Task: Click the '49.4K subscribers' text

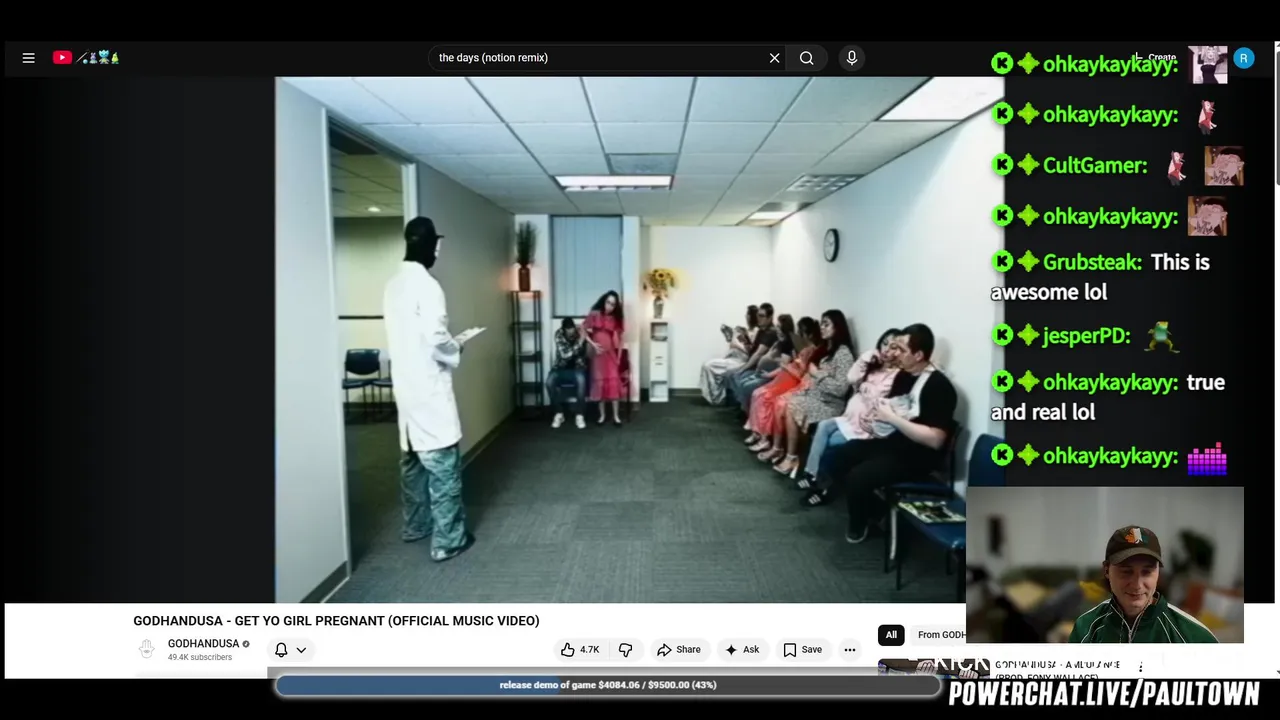Action: (200, 658)
